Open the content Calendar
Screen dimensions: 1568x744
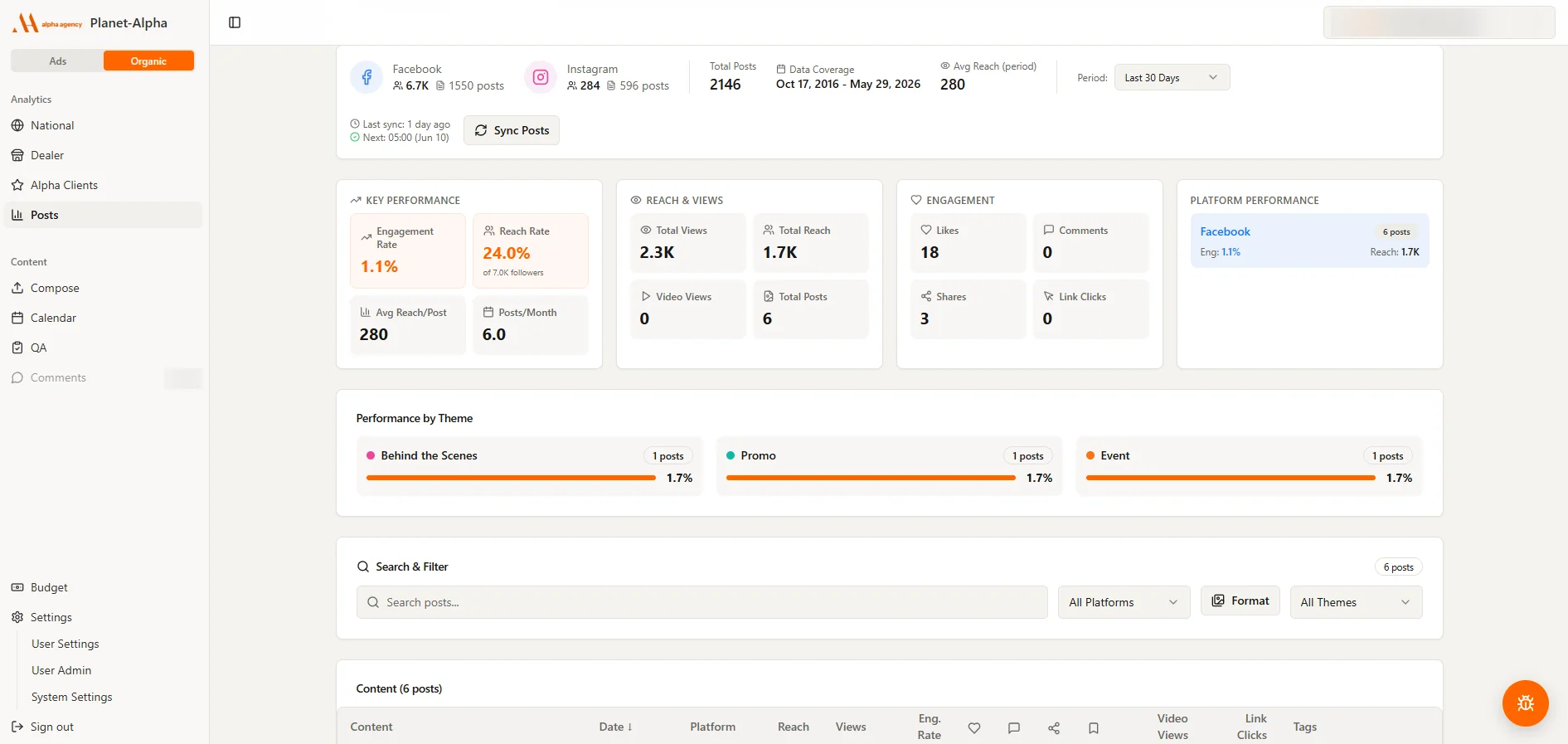tap(104, 318)
